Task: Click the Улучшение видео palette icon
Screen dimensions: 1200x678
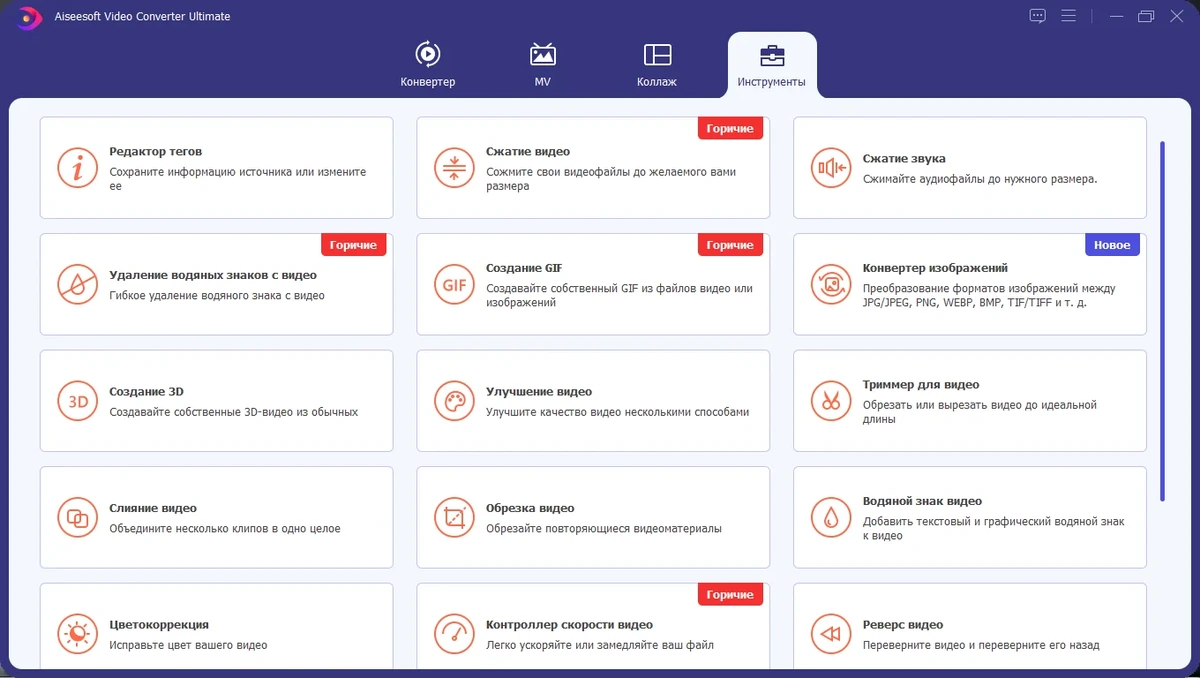Action: [x=454, y=401]
